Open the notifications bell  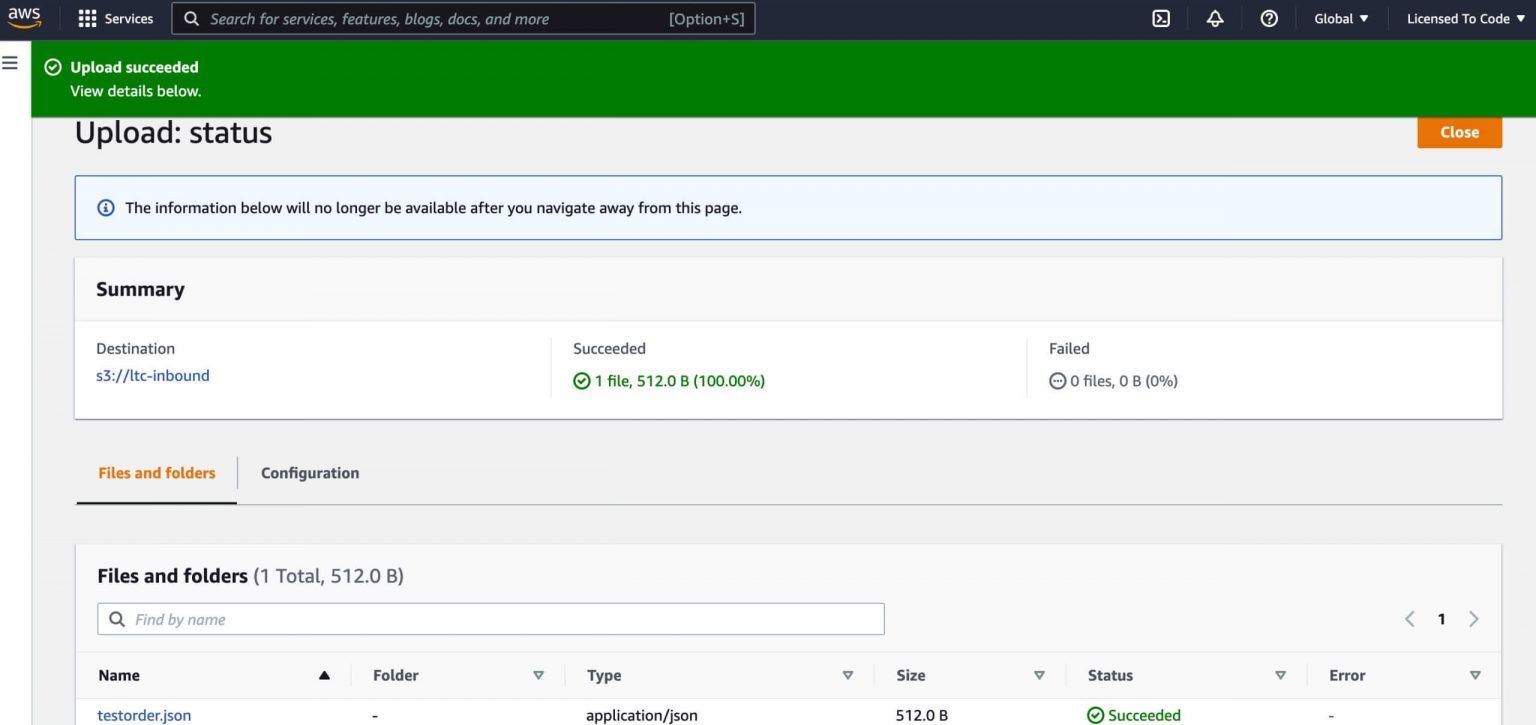[x=1215, y=19]
